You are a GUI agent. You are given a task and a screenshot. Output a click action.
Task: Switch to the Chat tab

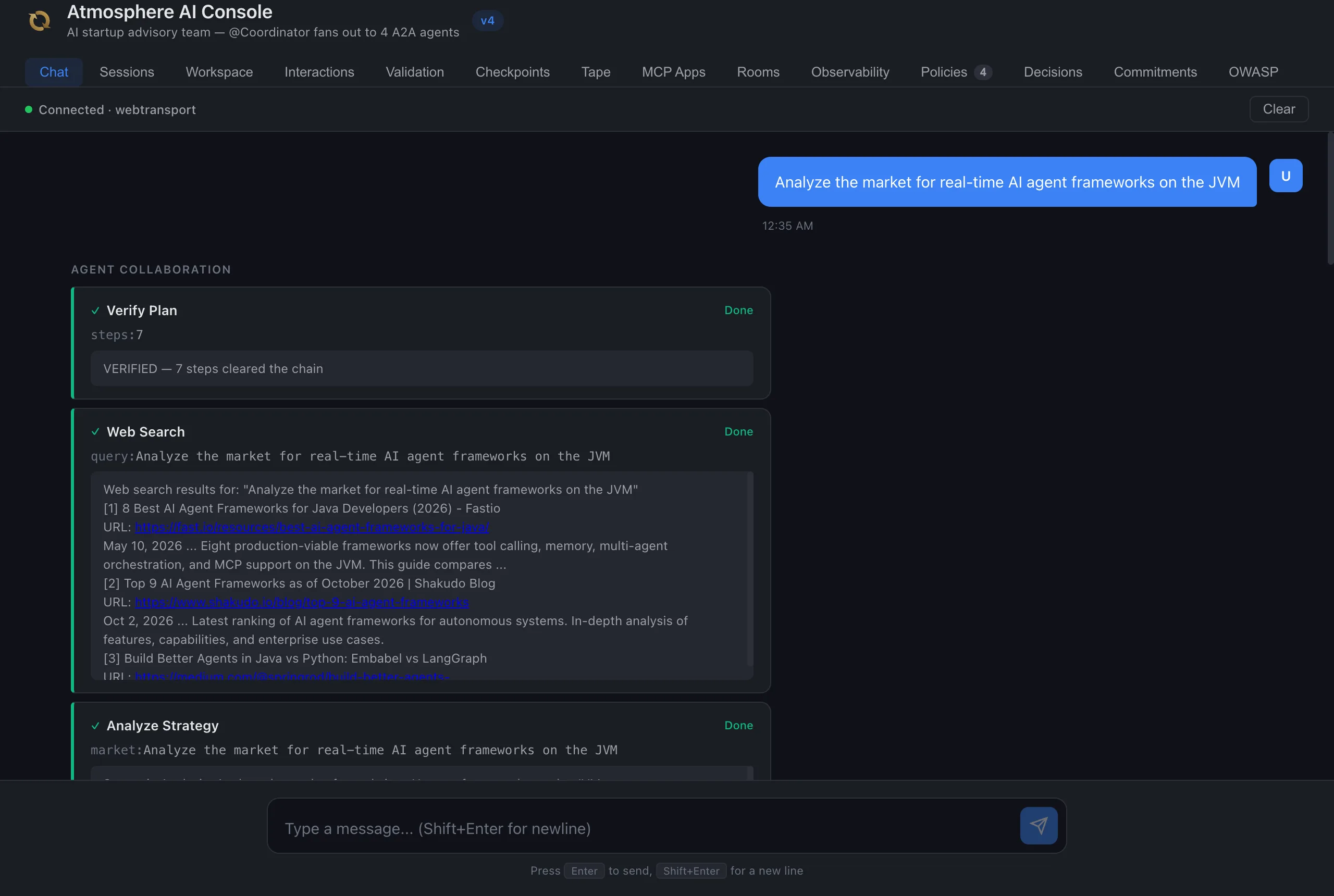[54, 72]
